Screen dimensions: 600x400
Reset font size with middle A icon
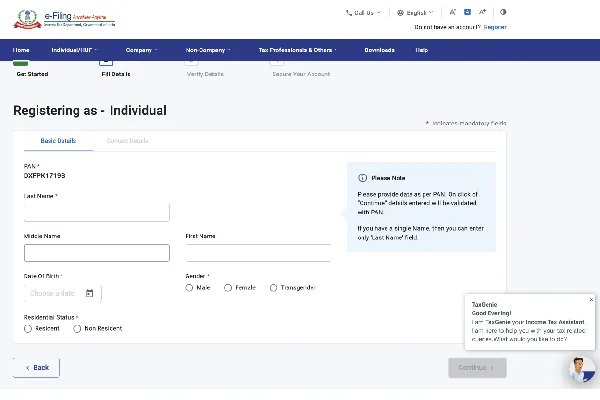click(468, 13)
